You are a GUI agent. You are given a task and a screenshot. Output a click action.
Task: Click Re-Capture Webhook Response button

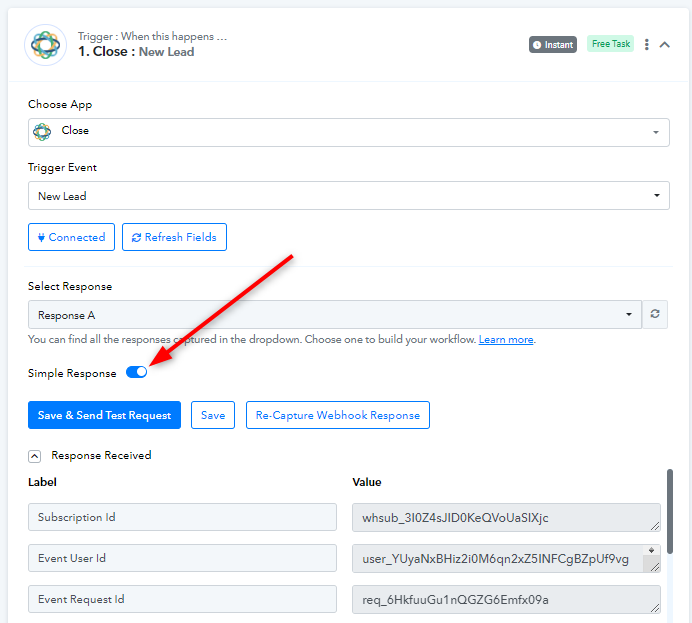click(338, 415)
